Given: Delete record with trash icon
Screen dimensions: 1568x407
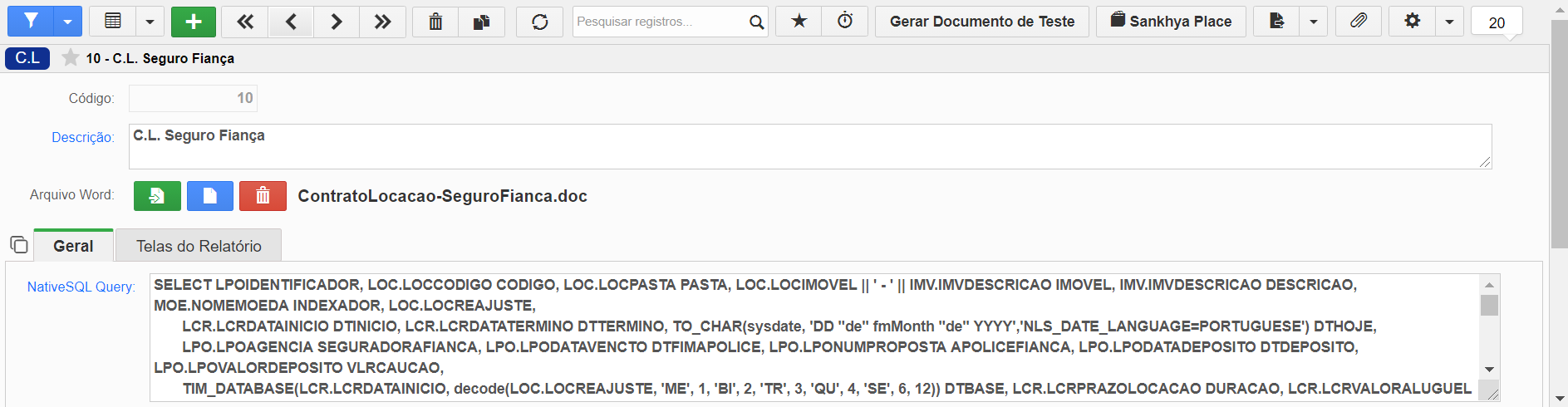Looking at the screenshot, I should [435, 22].
